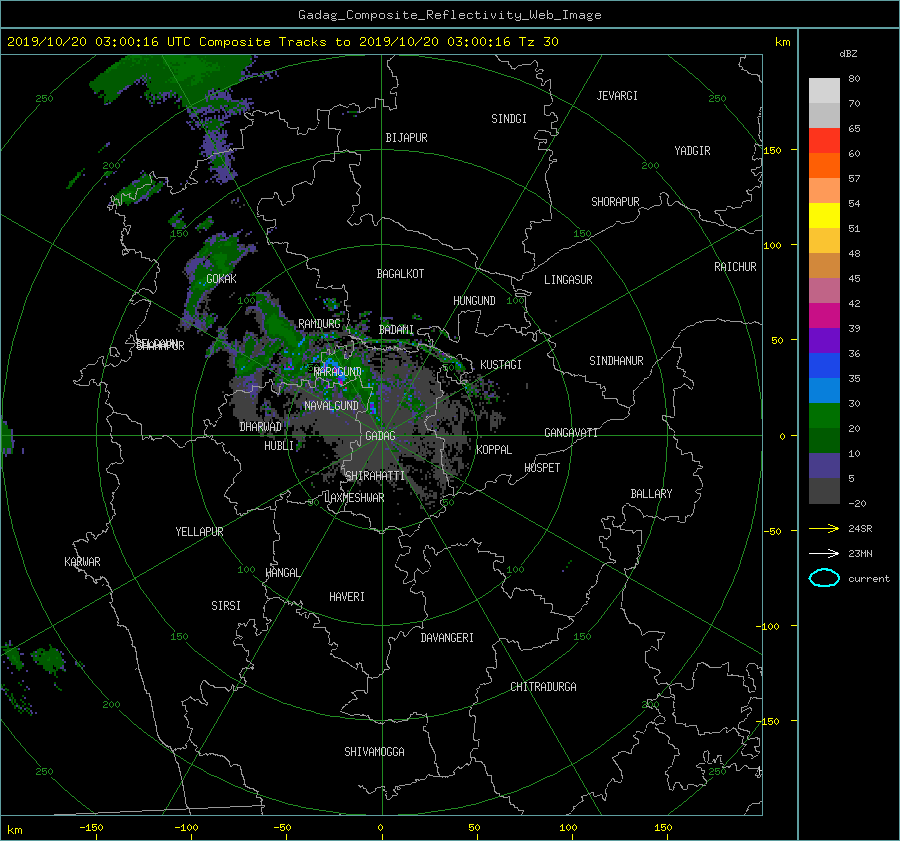Click the JEVARGI city label

[617, 96]
